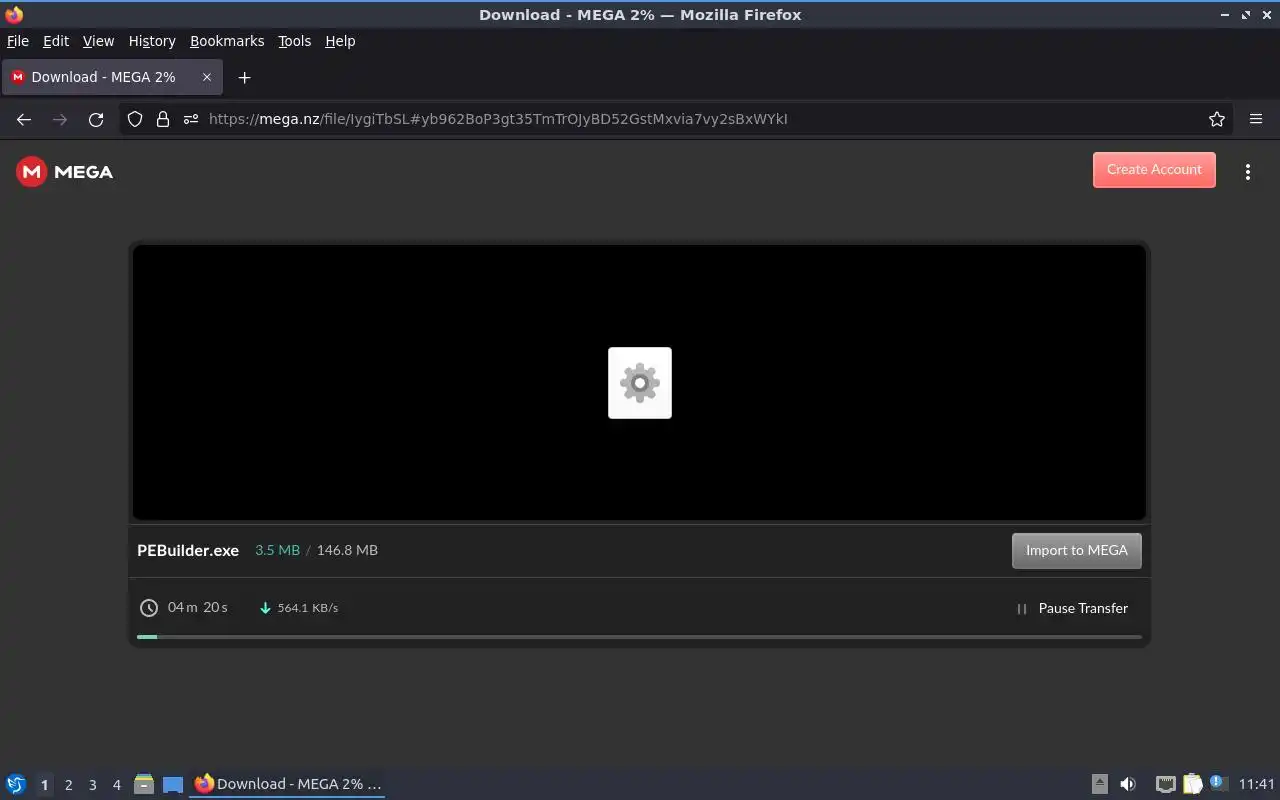The width and height of the screenshot is (1280, 800).
Task: Select Firefox Download - MEGA taskbar entry
Action: [288, 784]
